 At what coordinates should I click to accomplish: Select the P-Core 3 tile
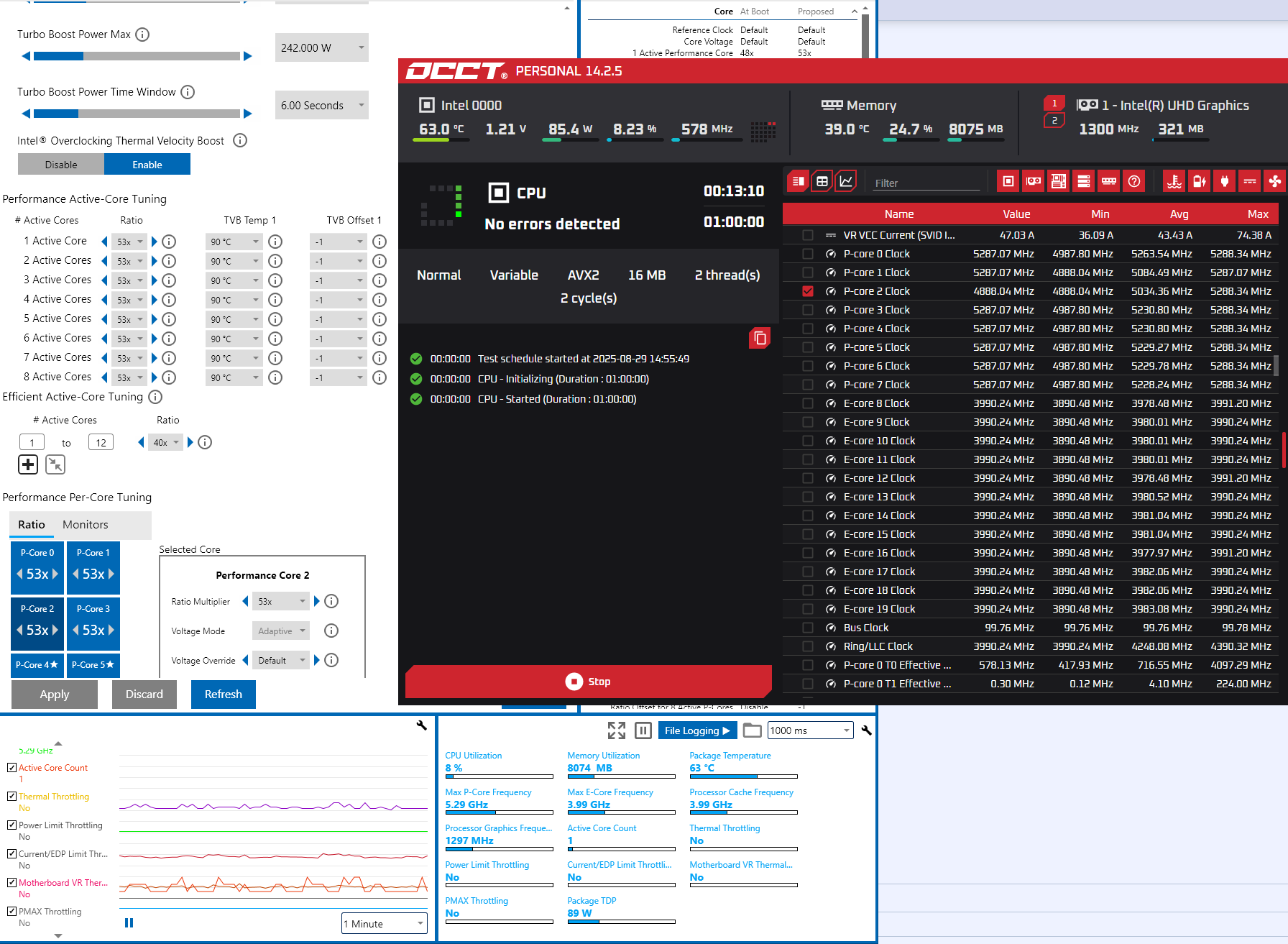point(93,623)
